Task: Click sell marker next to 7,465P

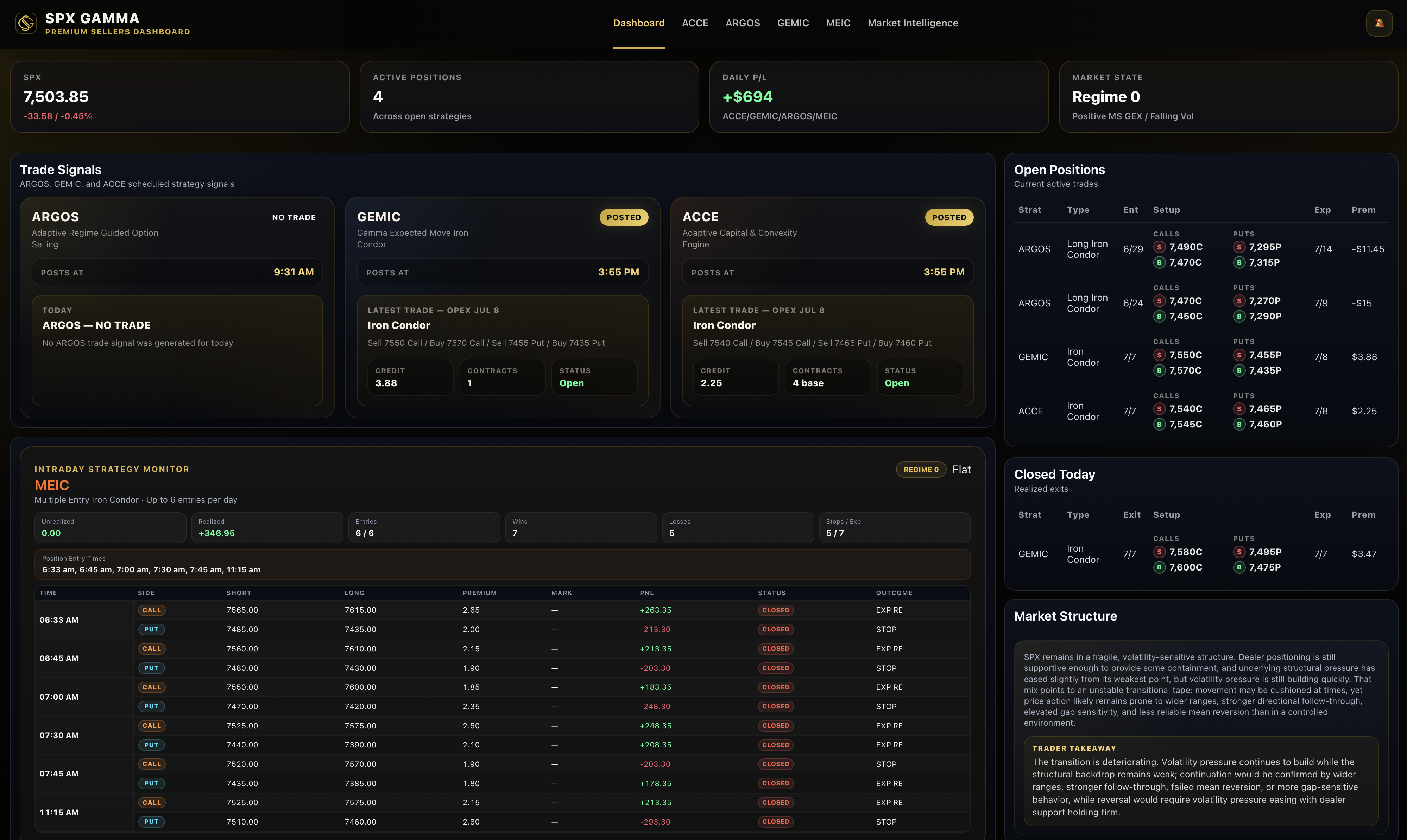Action: tap(1239, 409)
